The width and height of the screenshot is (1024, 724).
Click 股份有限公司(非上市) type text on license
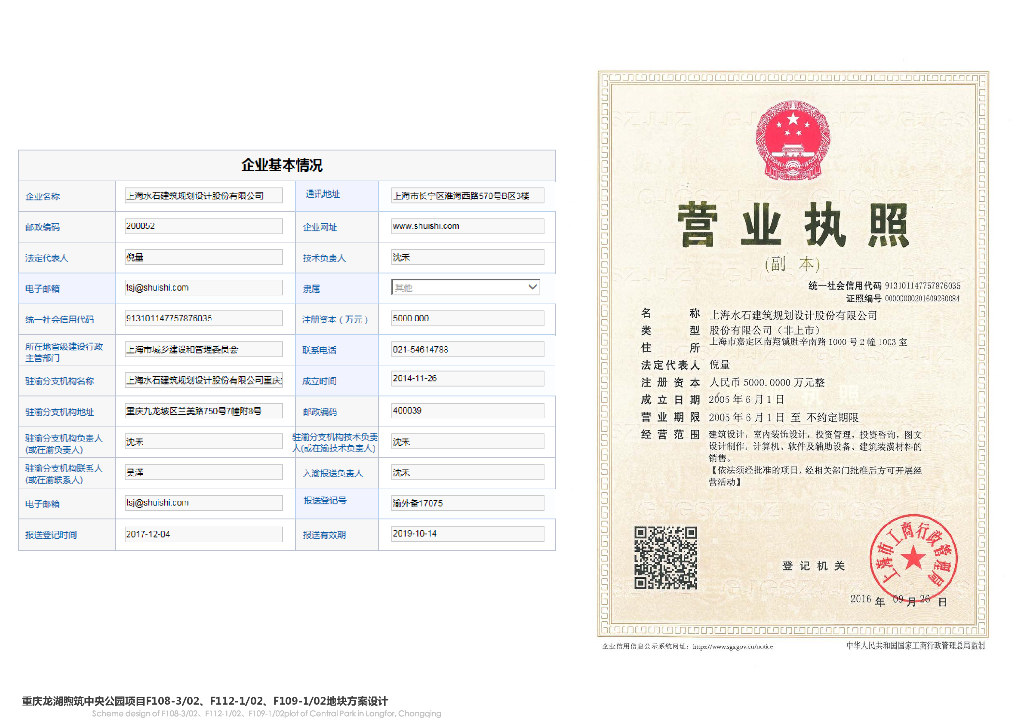[765, 330]
